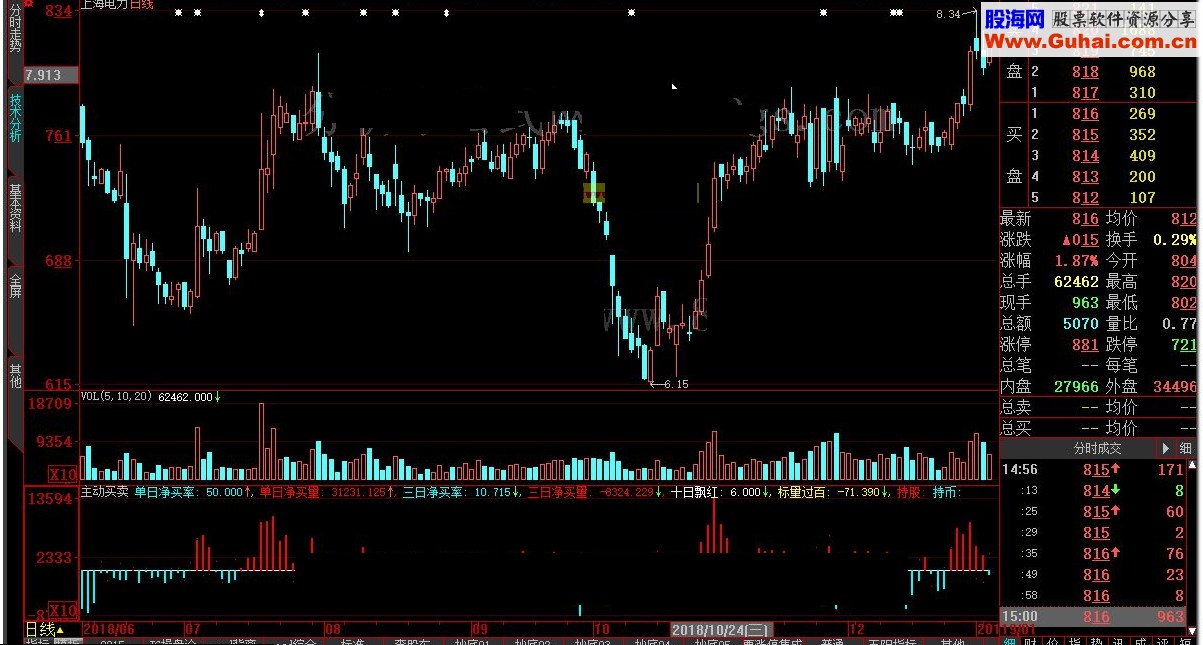Click the sell price 818

click(1085, 72)
